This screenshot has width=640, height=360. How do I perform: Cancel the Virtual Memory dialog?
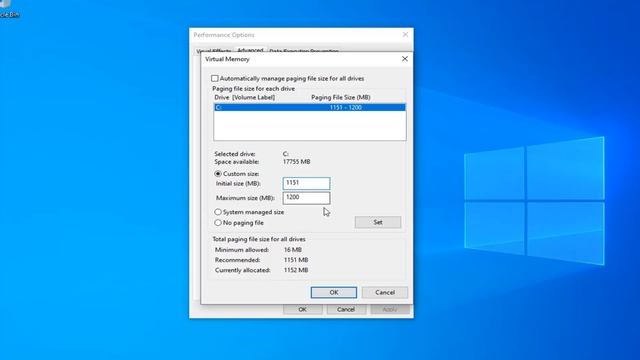click(385, 293)
